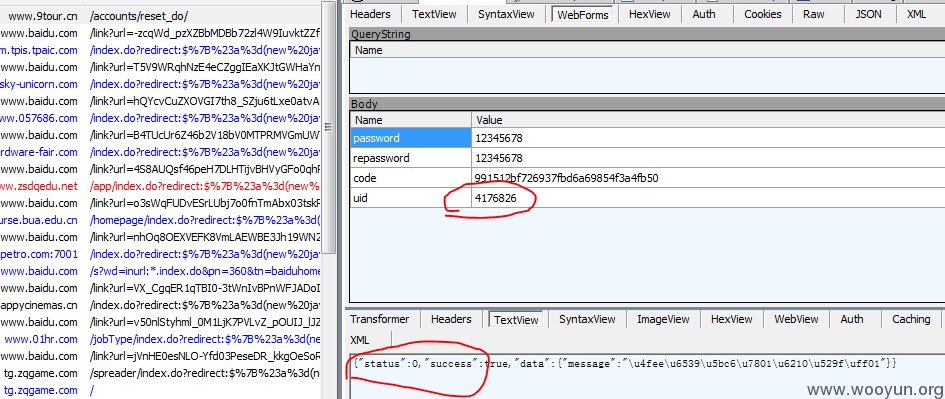Screen dimensions: 945x399
Task: Open the JSON request tab
Action: (x=868, y=14)
